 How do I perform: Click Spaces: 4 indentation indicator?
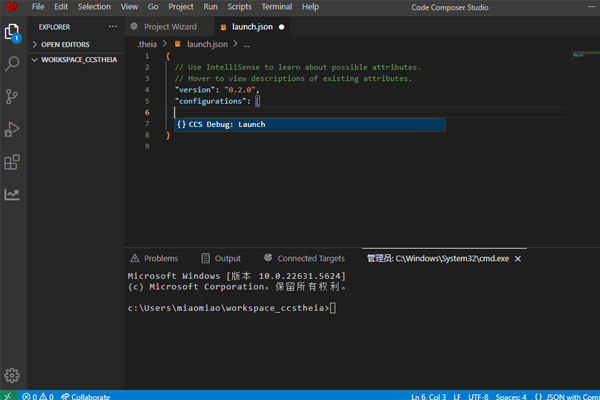point(511,397)
